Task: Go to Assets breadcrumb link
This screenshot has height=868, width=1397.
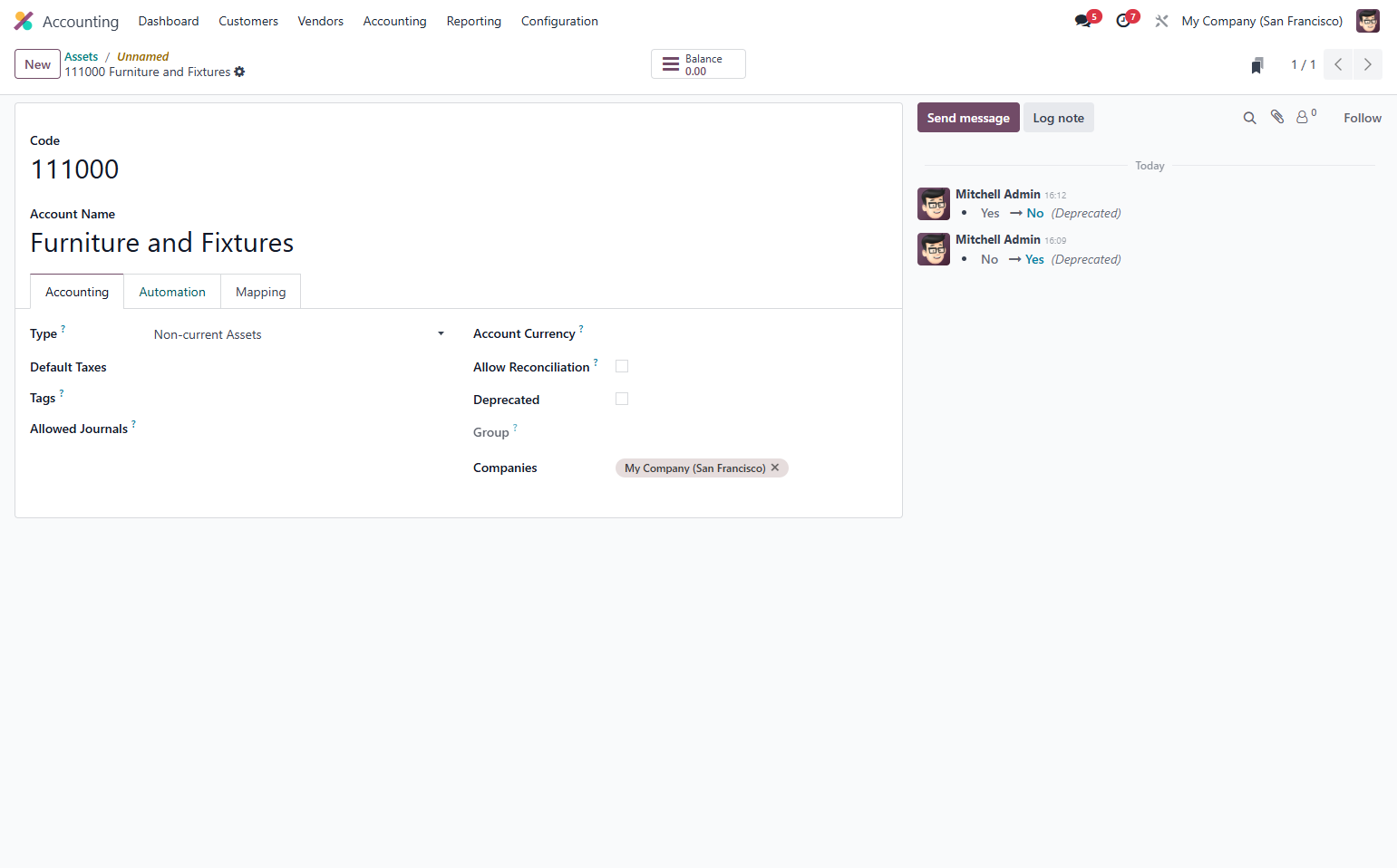Action: (81, 56)
